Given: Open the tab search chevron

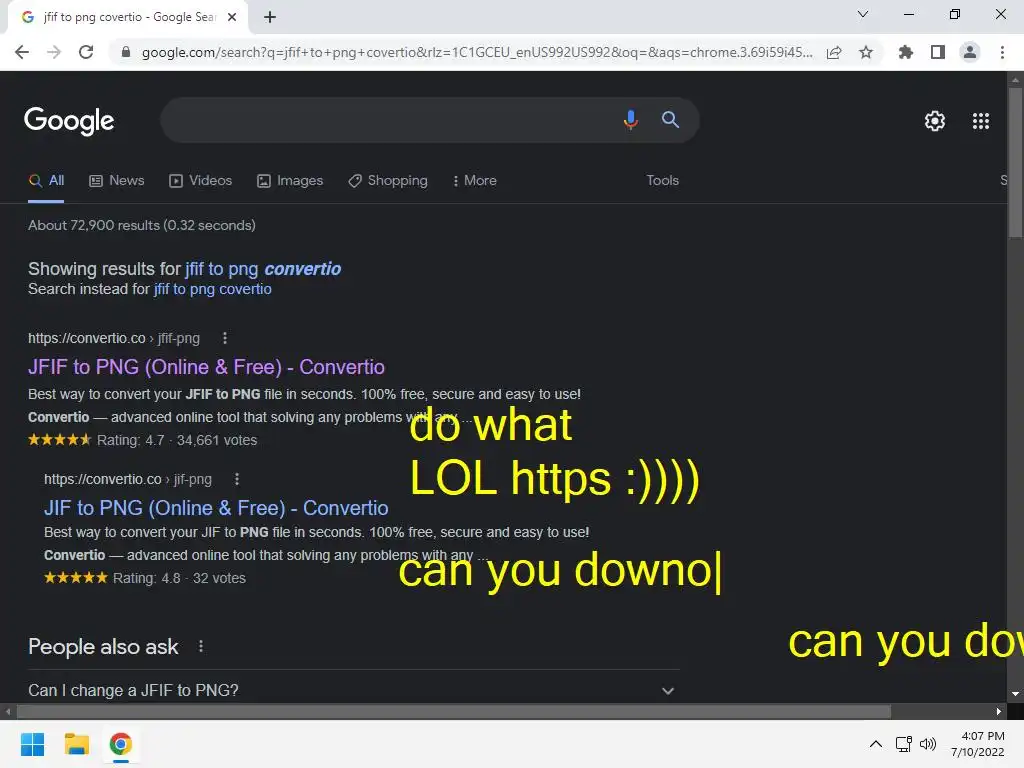Looking at the screenshot, I should point(863,14).
